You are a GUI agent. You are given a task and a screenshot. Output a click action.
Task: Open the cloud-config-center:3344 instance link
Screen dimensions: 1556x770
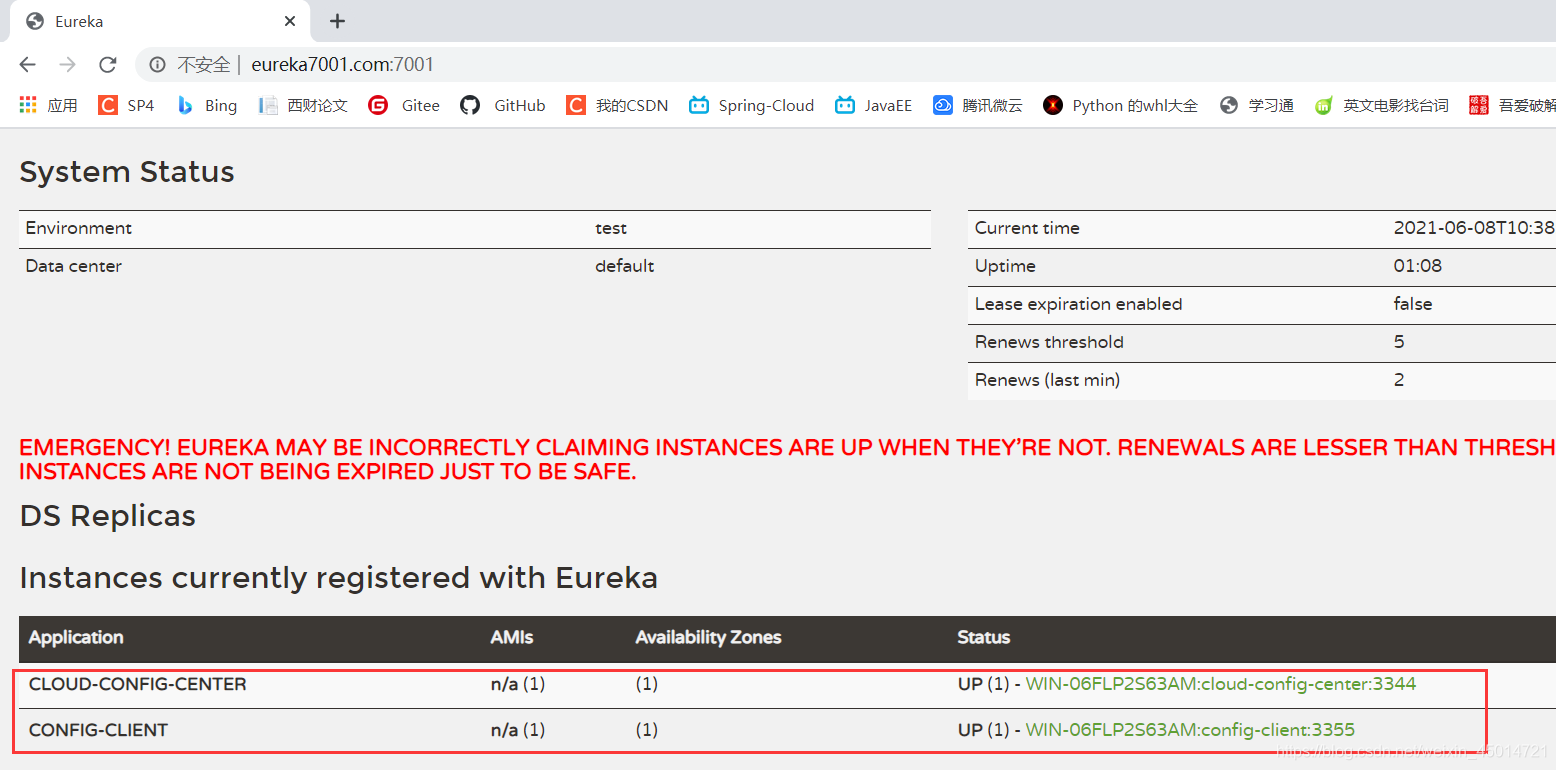[1221, 684]
